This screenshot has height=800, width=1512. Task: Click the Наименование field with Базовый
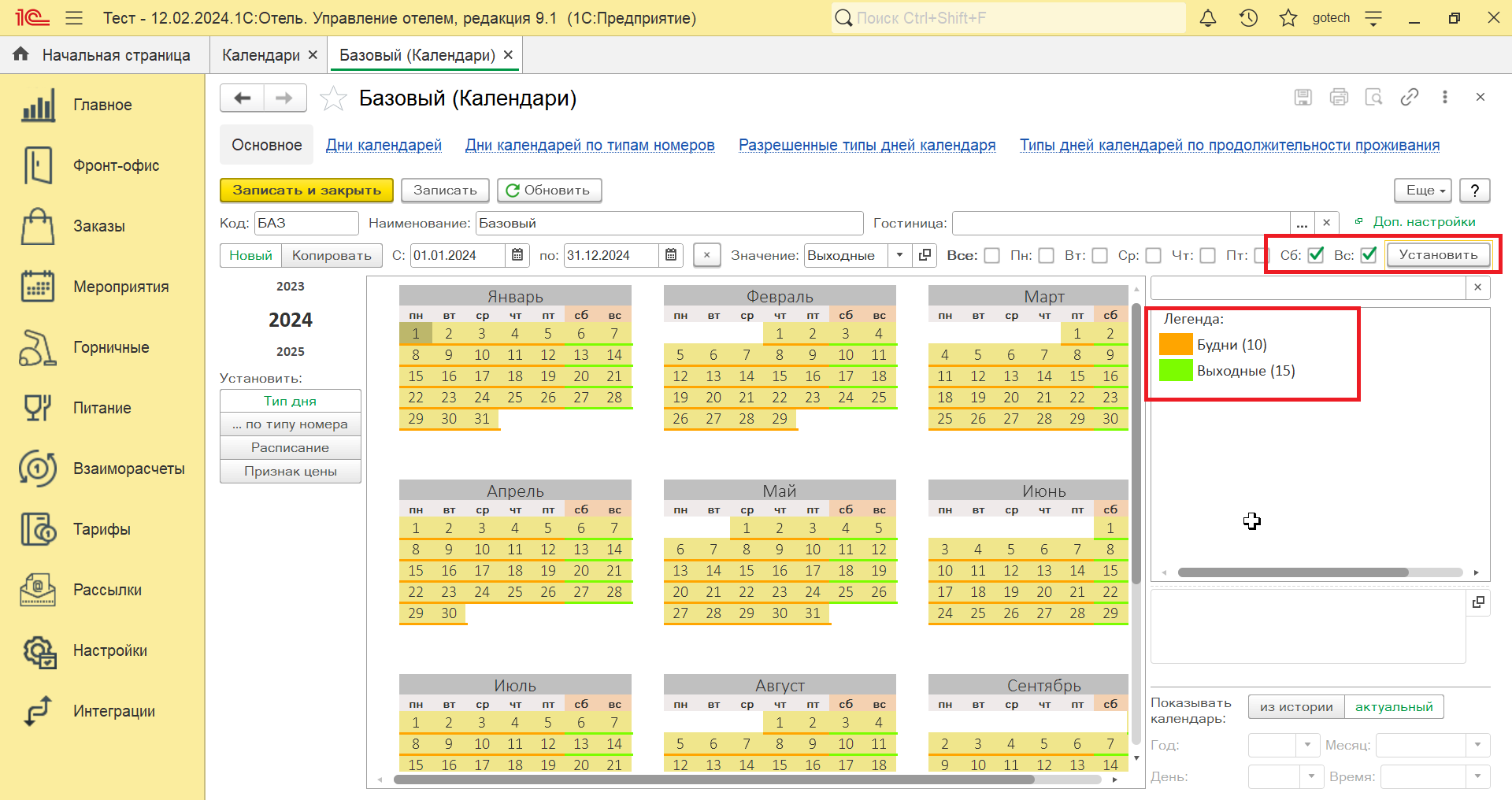pos(669,224)
